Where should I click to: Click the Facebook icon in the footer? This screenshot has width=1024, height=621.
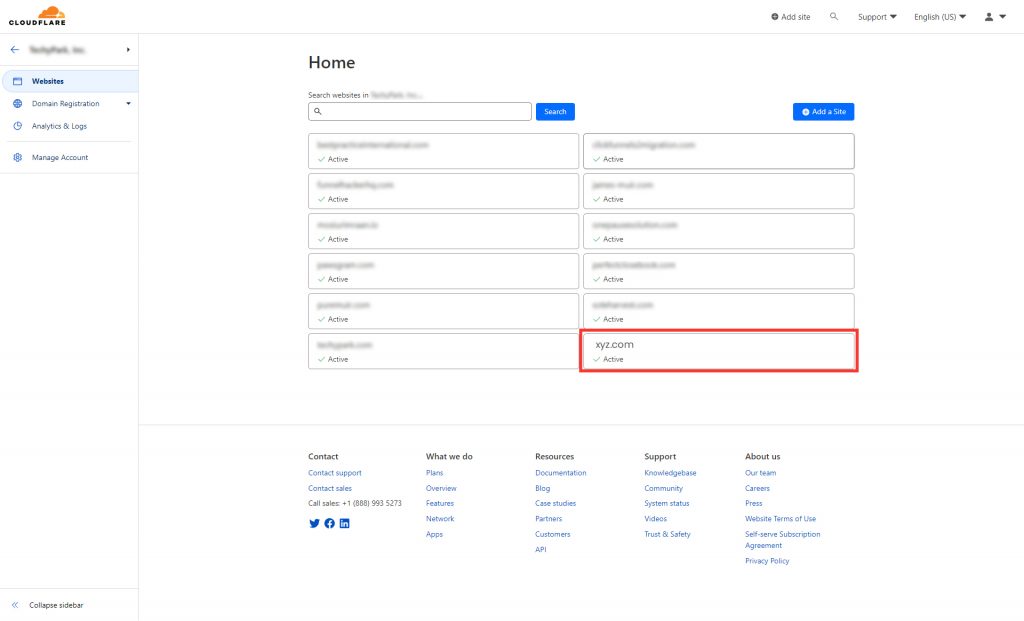[x=329, y=523]
